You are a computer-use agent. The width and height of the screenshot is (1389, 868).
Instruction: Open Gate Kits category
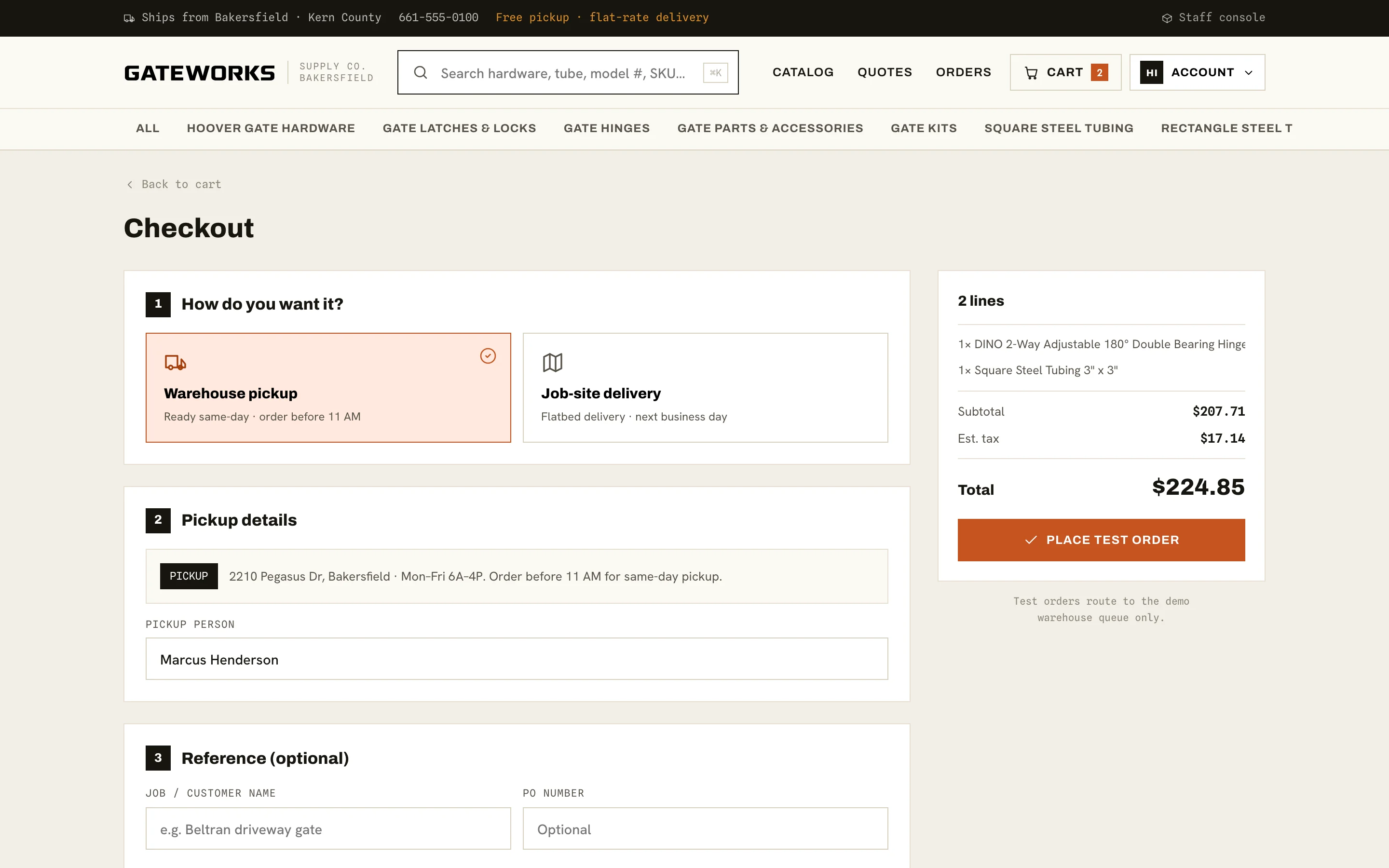click(924, 129)
